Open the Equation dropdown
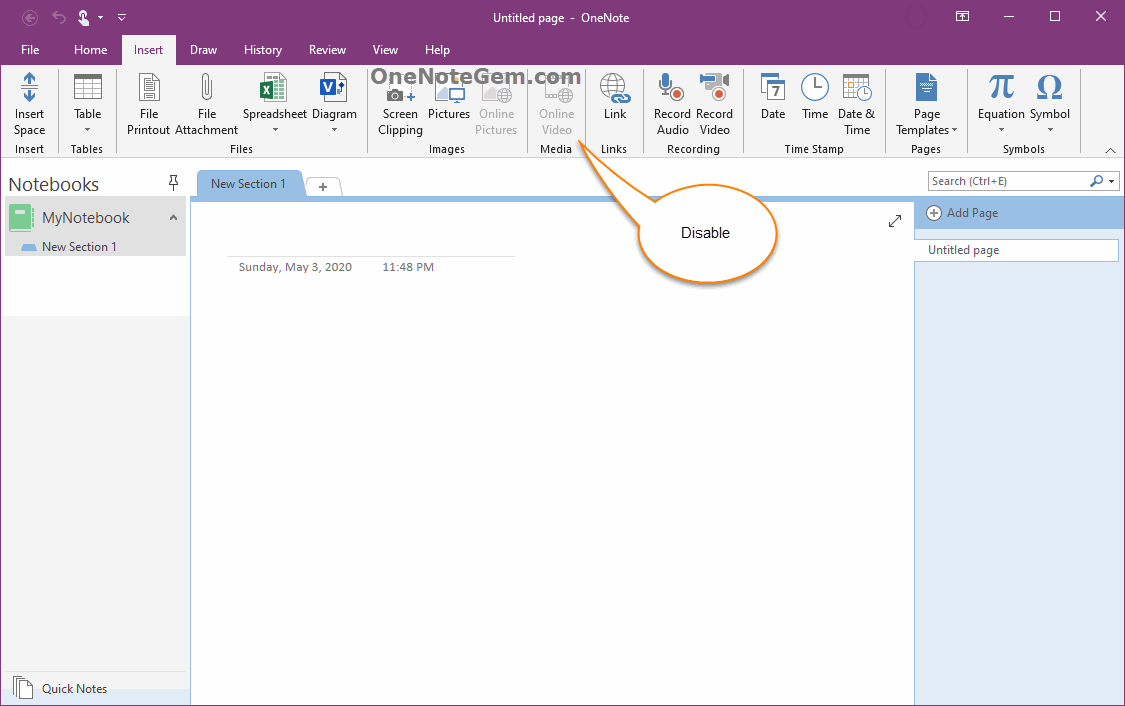This screenshot has width=1125, height=706. [x=1002, y=130]
